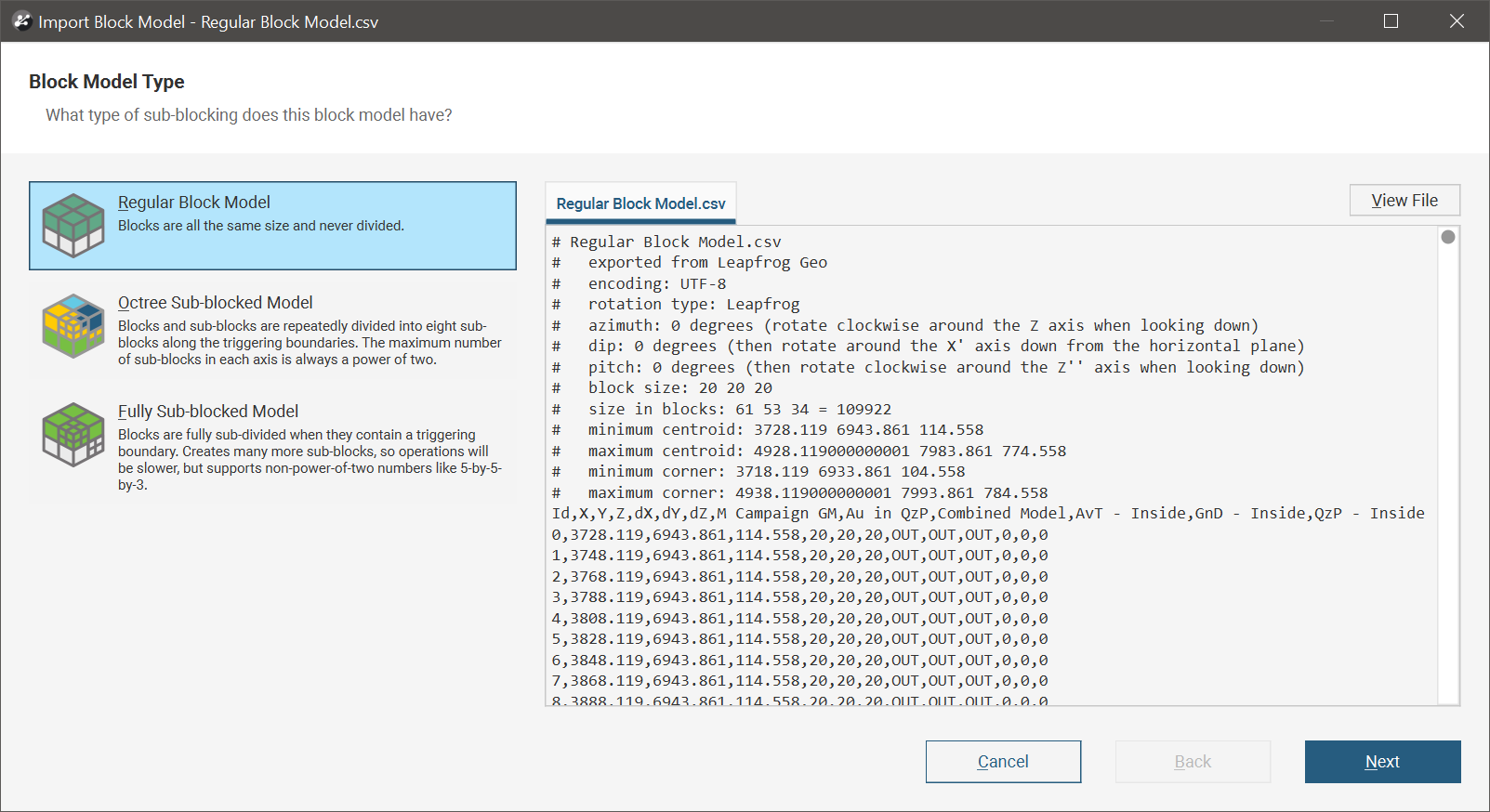Image resolution: width=1490 pixels, height=812 pixels.
Task: Click the file preview scrollbar thumb
Action: 1447,237
